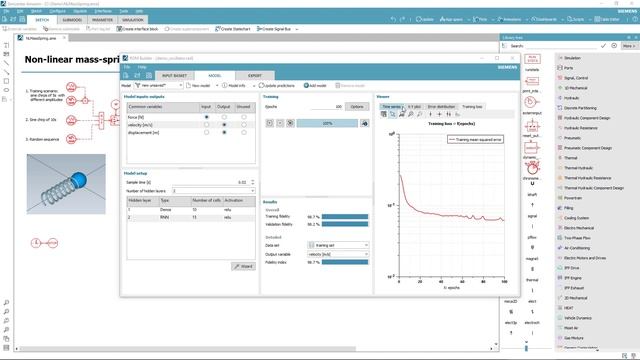640x360 pixels.
Task: Click the wizard wand icon
Action: coord(236,267)
